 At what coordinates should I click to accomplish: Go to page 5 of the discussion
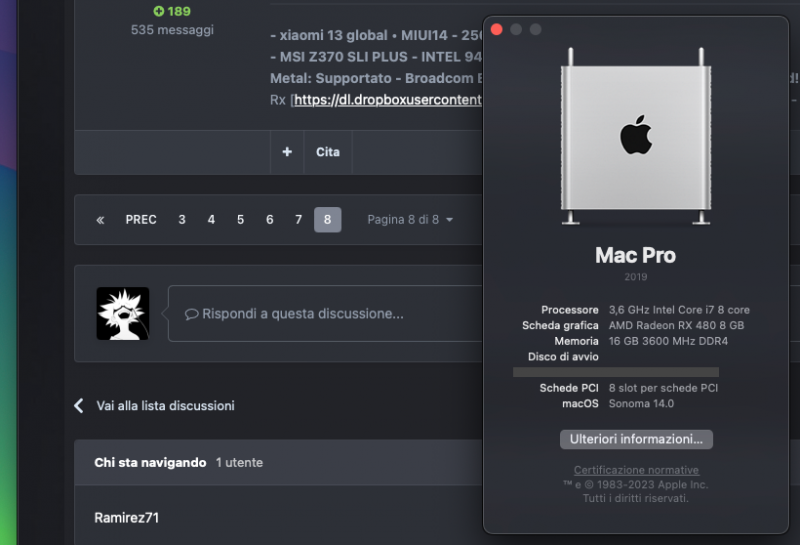coord(240,220)
